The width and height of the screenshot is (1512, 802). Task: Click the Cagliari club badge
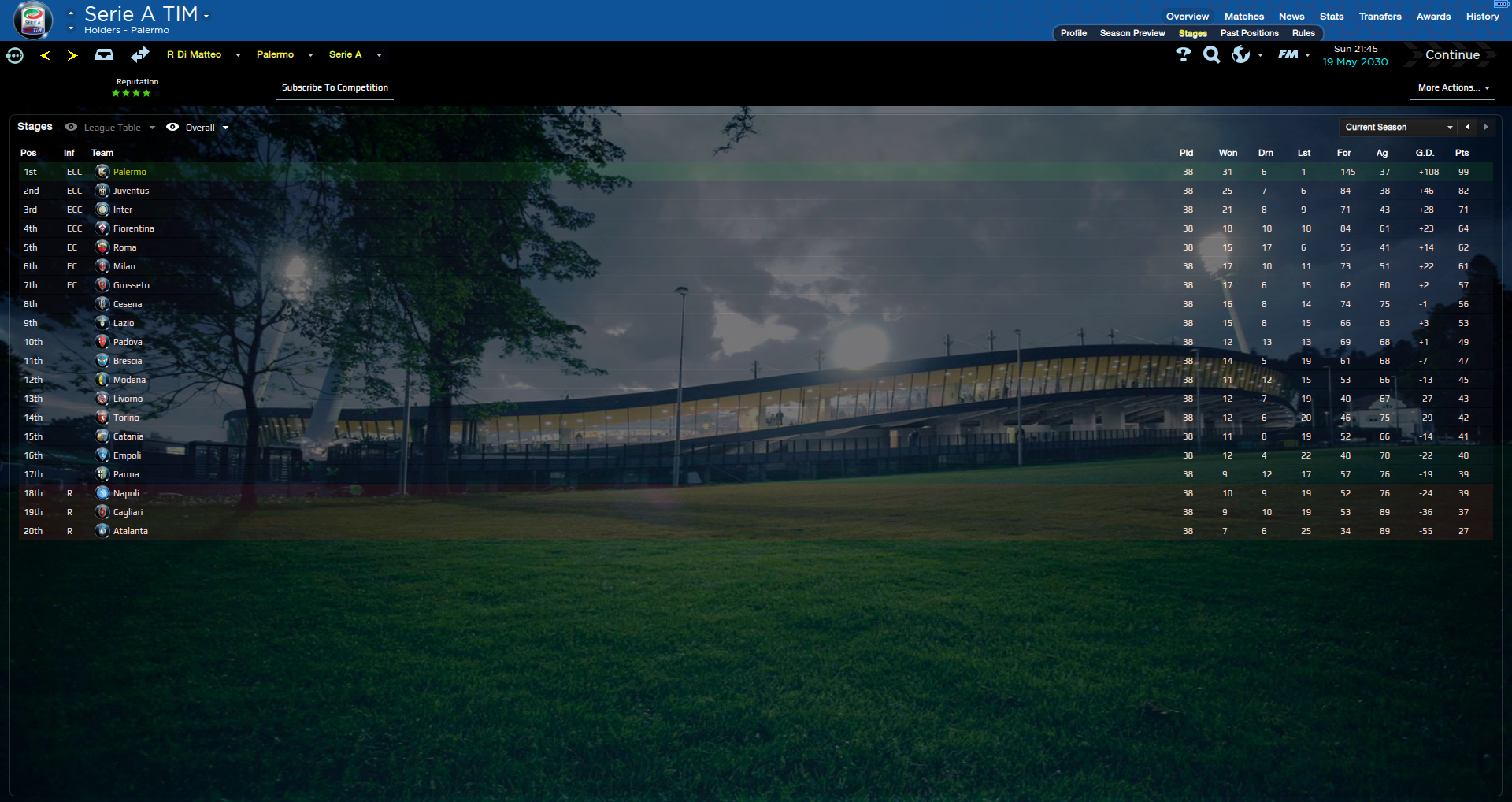(102, 512)
